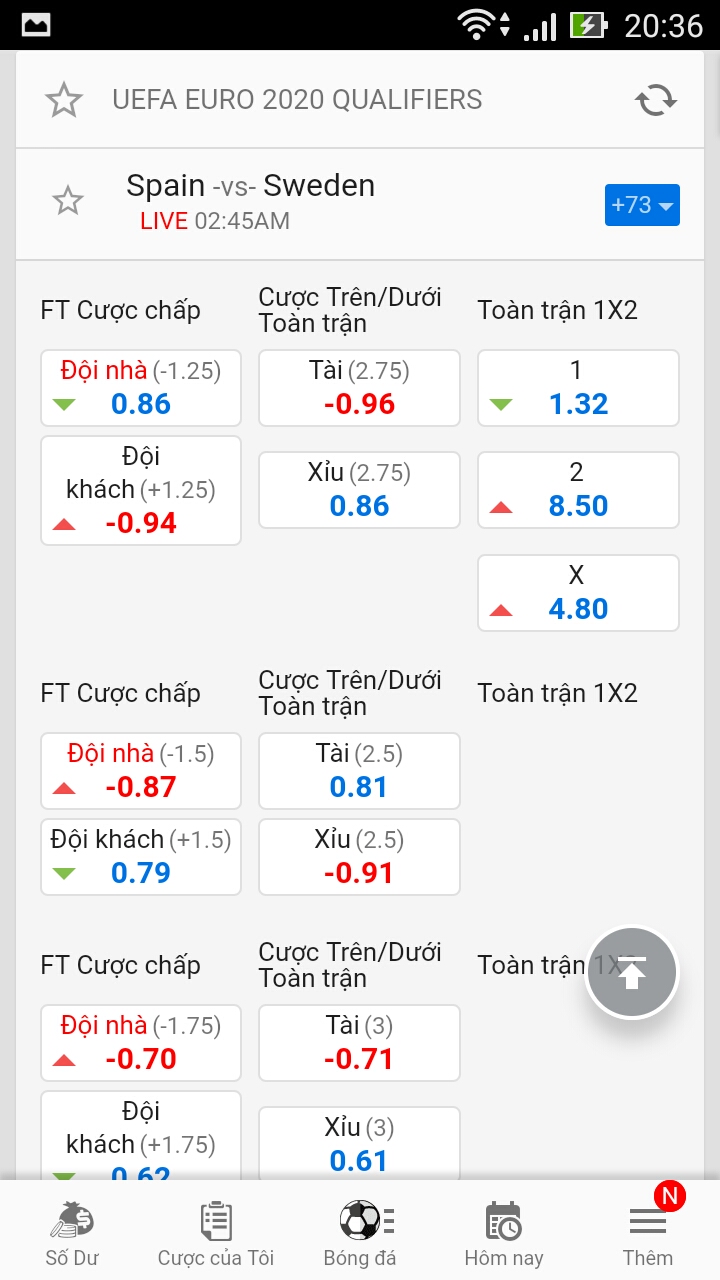Select Đội nhà (-1.5) odds -0.87
This screenshot has width=720, height=1280.
click(141, 771)
